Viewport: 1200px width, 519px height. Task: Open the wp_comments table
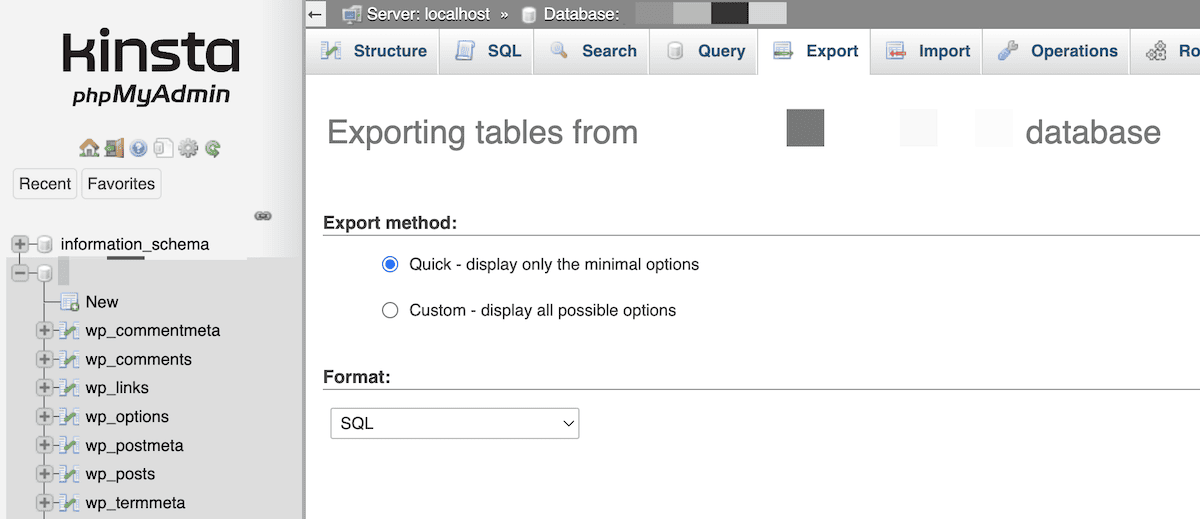click(139, 360)
